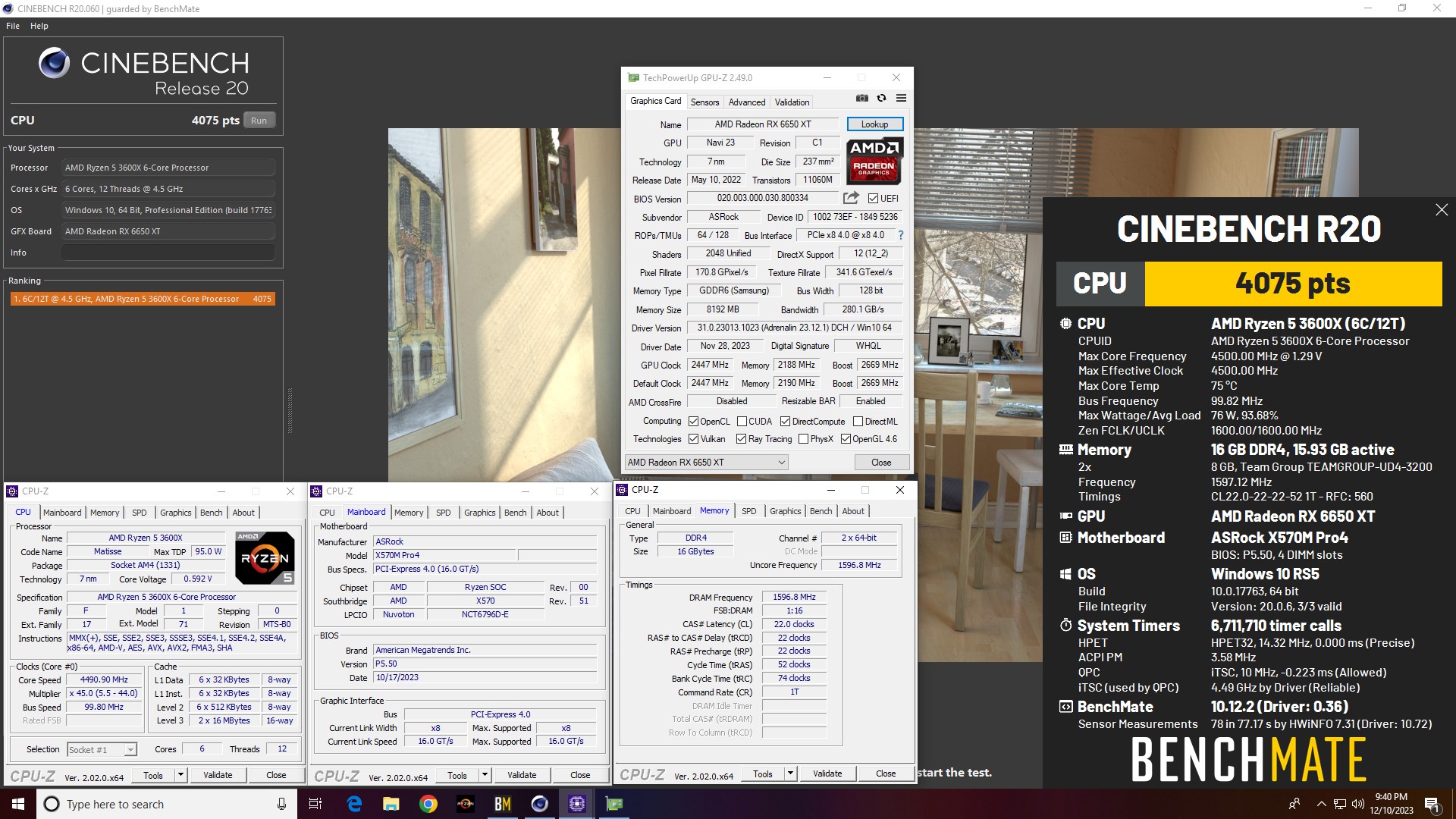The image size is (1456, 819).
Task: Toggle the DirectCompute checkbox
Action: (785, 422)
